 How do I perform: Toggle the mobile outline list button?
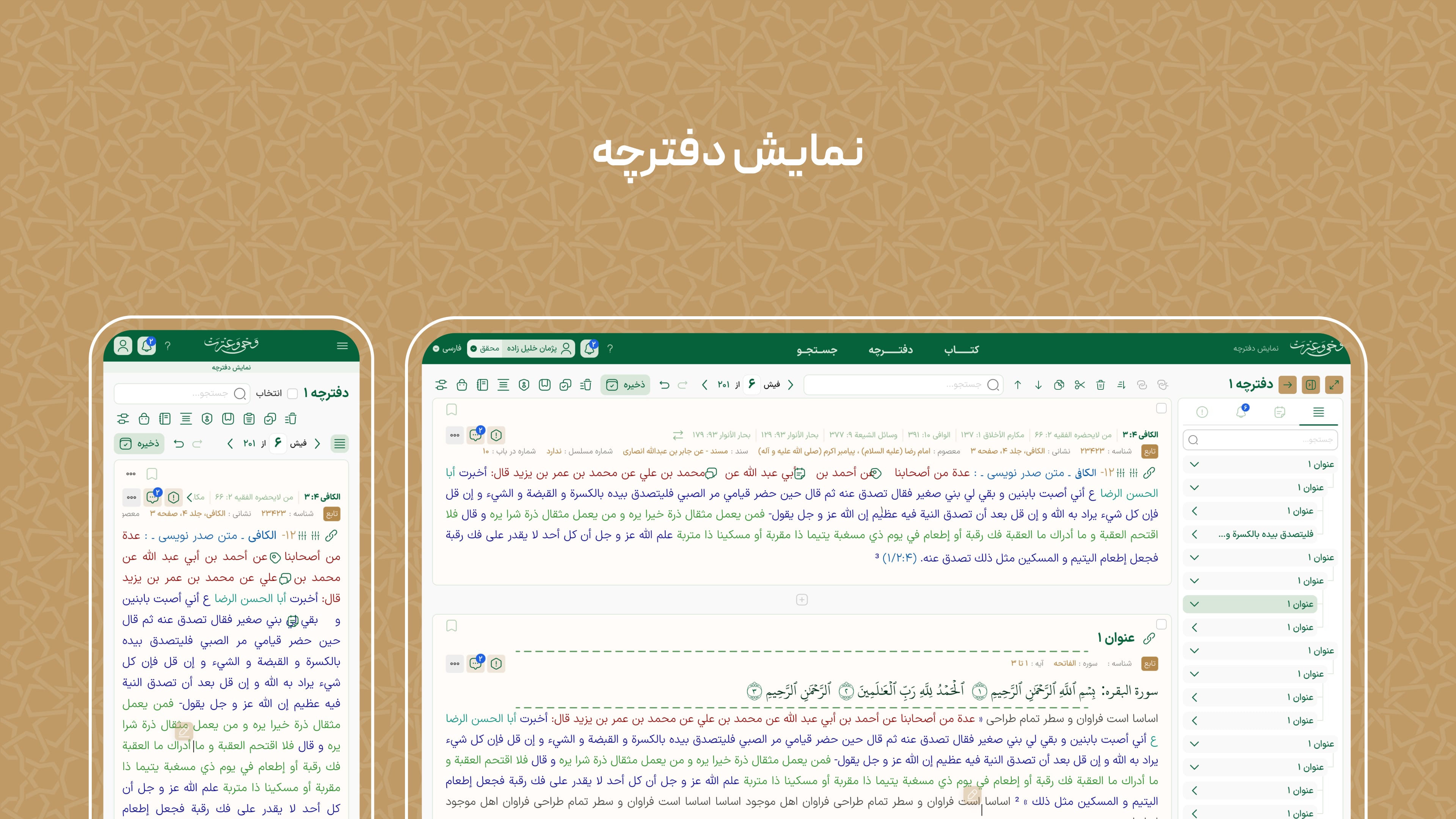pos(339,444)
